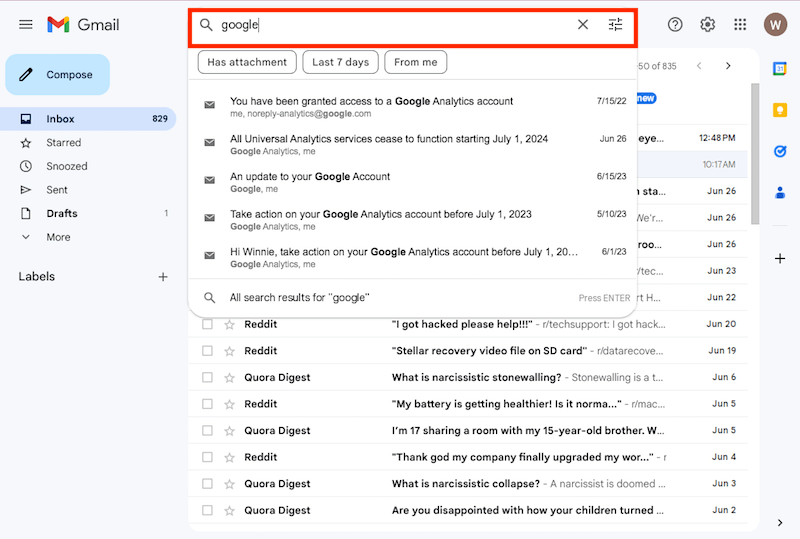This screenshot has height=539, width=800.
Task: Open suggestion 'Hi Winnie, take action'
Action: click(413, 258)
